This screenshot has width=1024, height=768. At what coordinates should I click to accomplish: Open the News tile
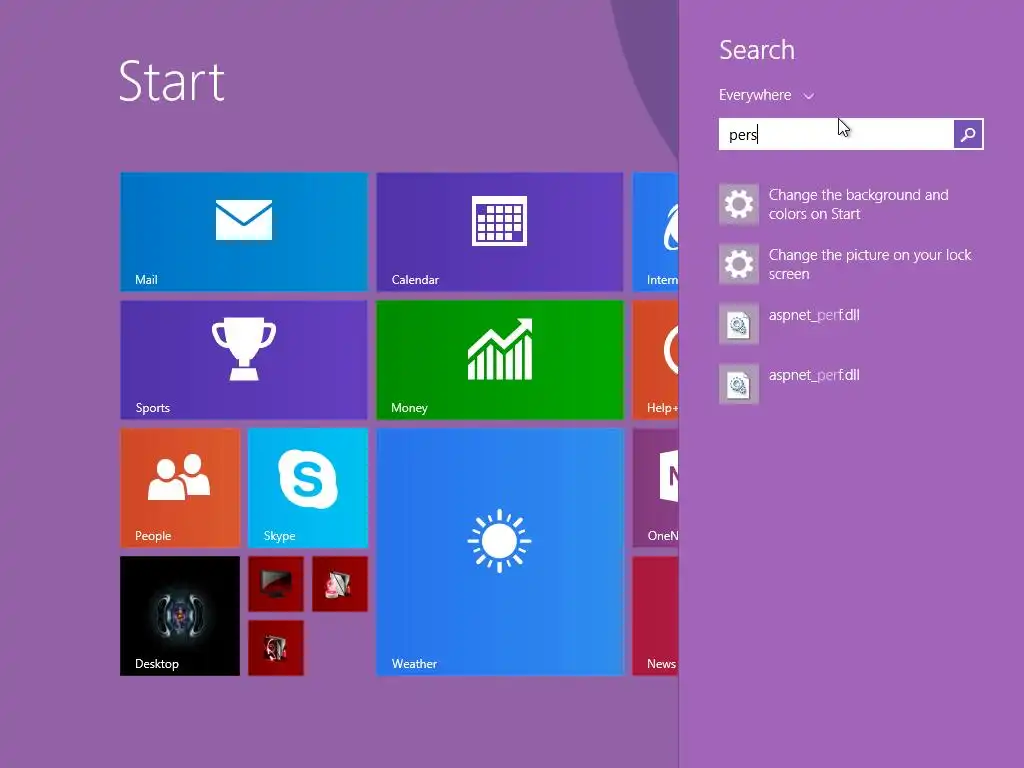[655, 616]
